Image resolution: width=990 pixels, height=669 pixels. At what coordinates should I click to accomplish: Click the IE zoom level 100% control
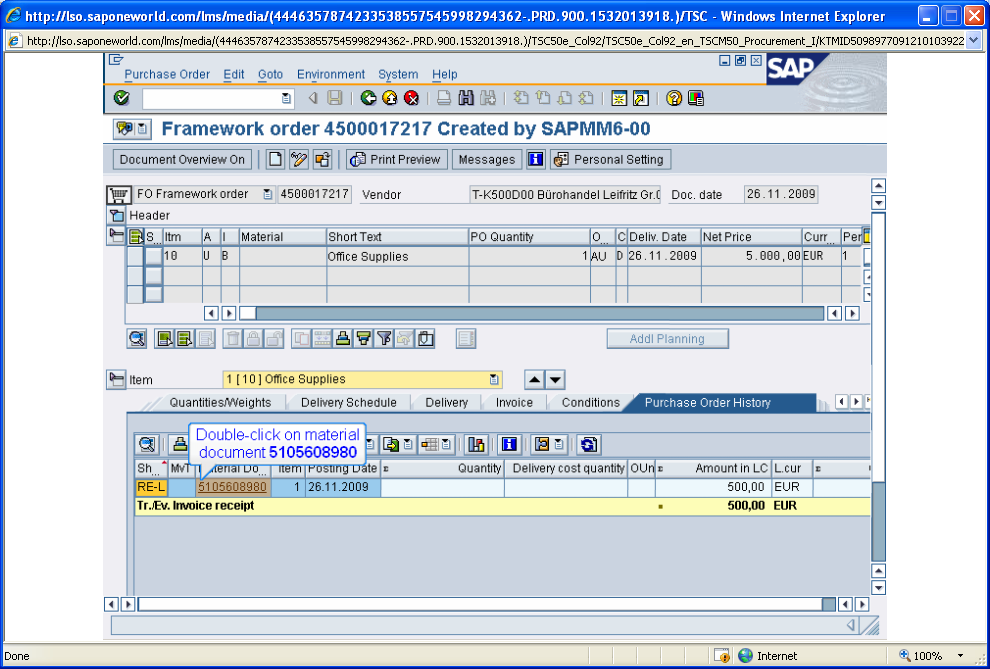click(x=932, y=656)
